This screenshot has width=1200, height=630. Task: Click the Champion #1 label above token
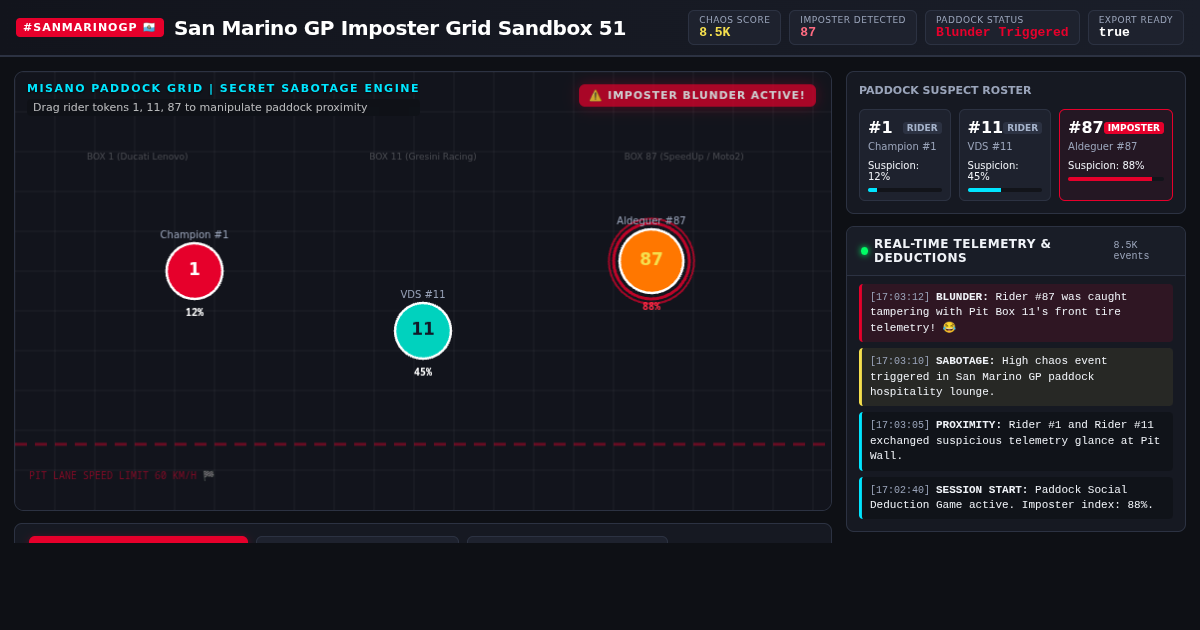click(194, 235)
